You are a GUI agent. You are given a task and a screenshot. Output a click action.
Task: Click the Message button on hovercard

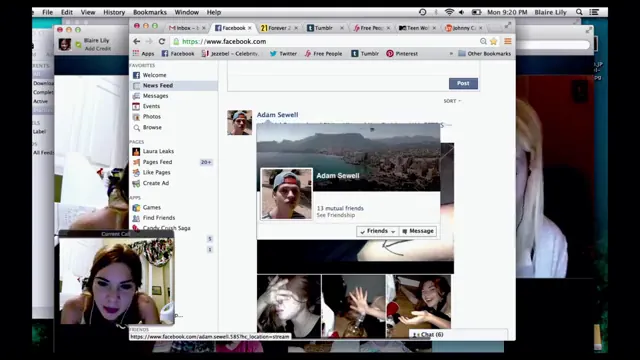418,231
